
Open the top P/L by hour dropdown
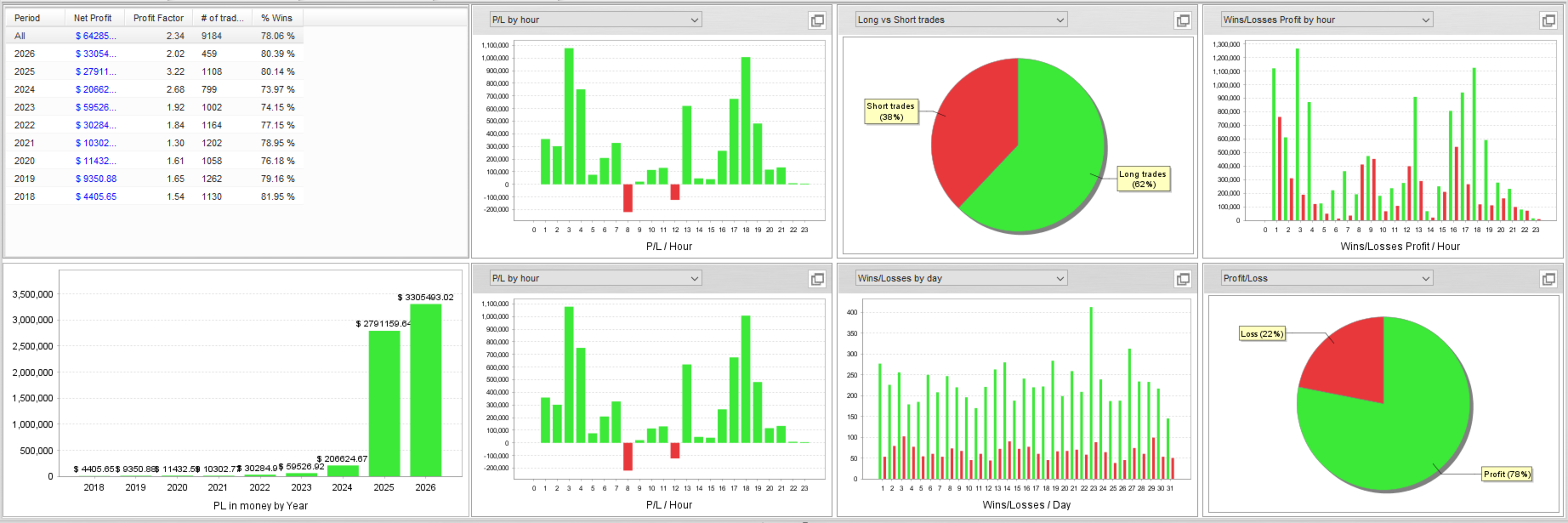point(595,20)
